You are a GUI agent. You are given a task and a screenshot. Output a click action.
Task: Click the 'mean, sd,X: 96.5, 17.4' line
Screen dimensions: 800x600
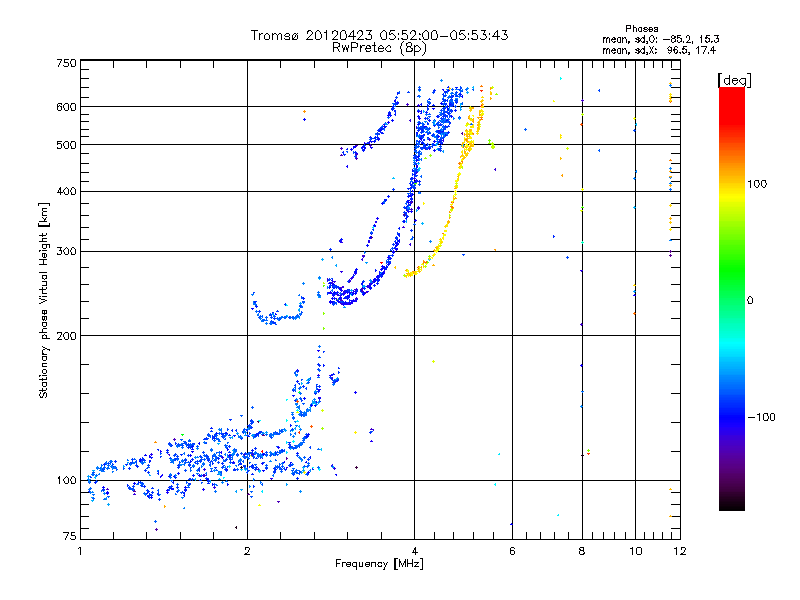point(659,51)
